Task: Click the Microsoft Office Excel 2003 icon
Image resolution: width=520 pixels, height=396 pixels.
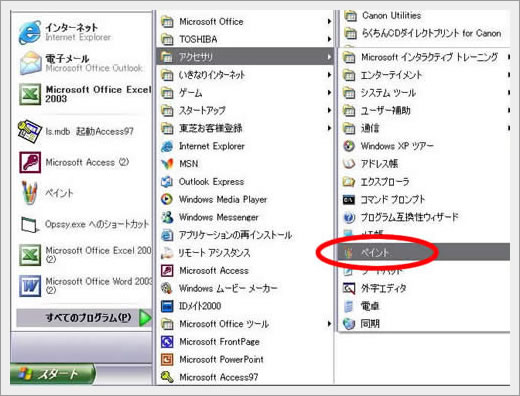Action: pos(30,94)
